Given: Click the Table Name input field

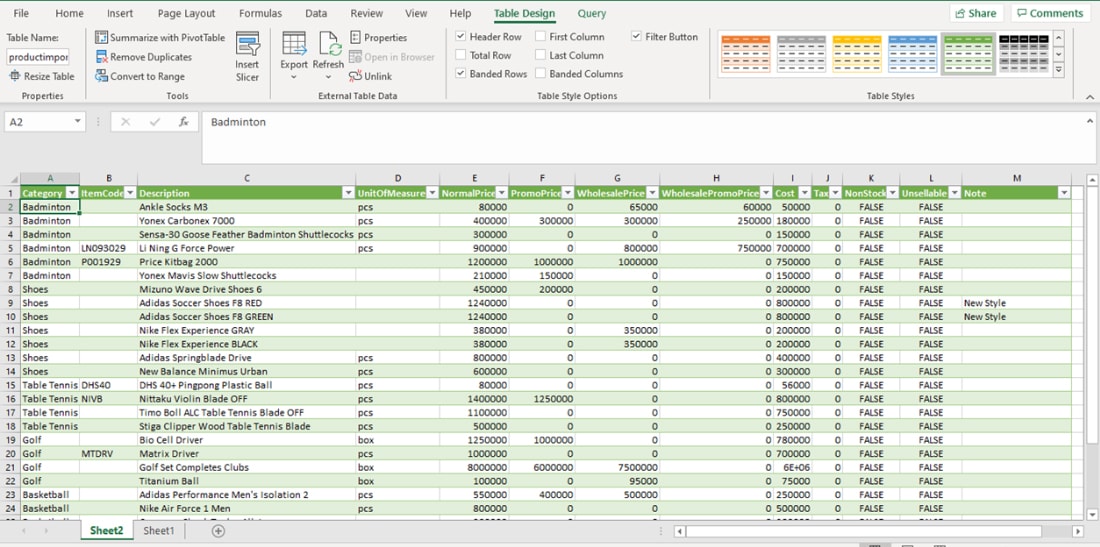Looking at the screenshot, I should 39,57.
